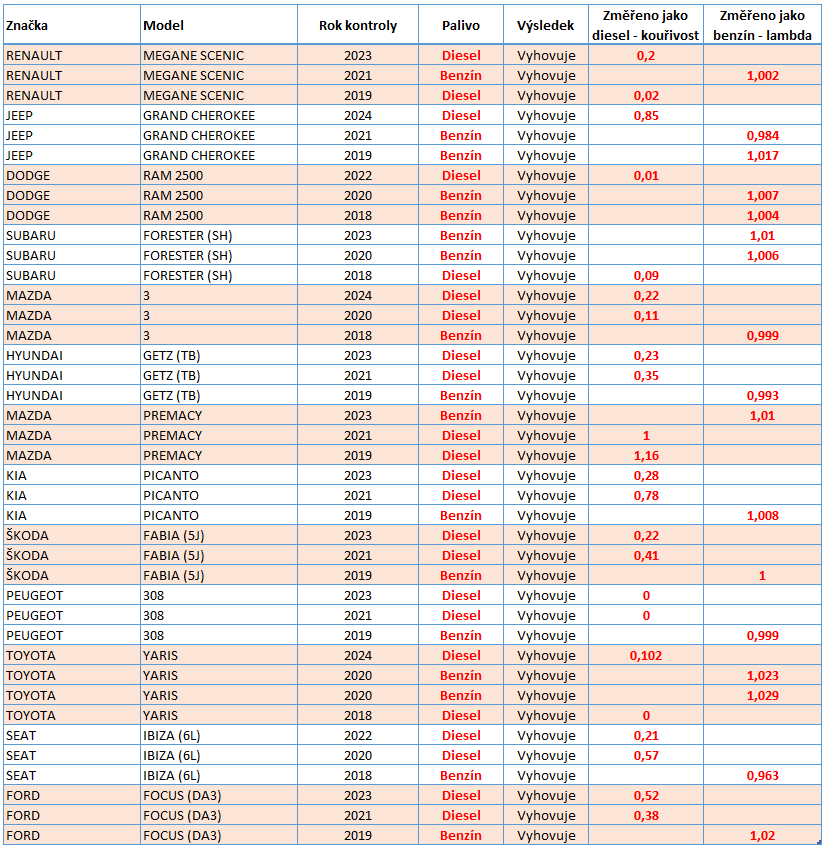The image size is (828, 850).
Task: Click YARIS in the 2018 row
Action: pos(161,716)
